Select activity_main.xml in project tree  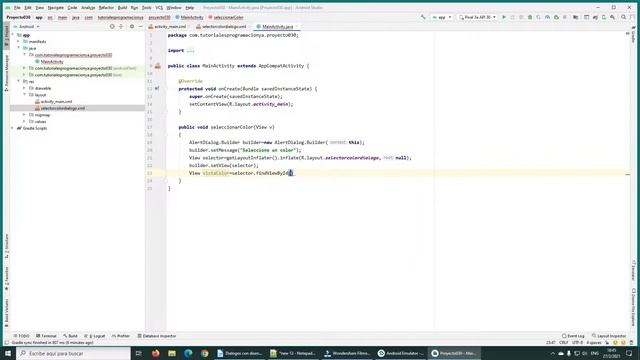click(x=56, y=102)
